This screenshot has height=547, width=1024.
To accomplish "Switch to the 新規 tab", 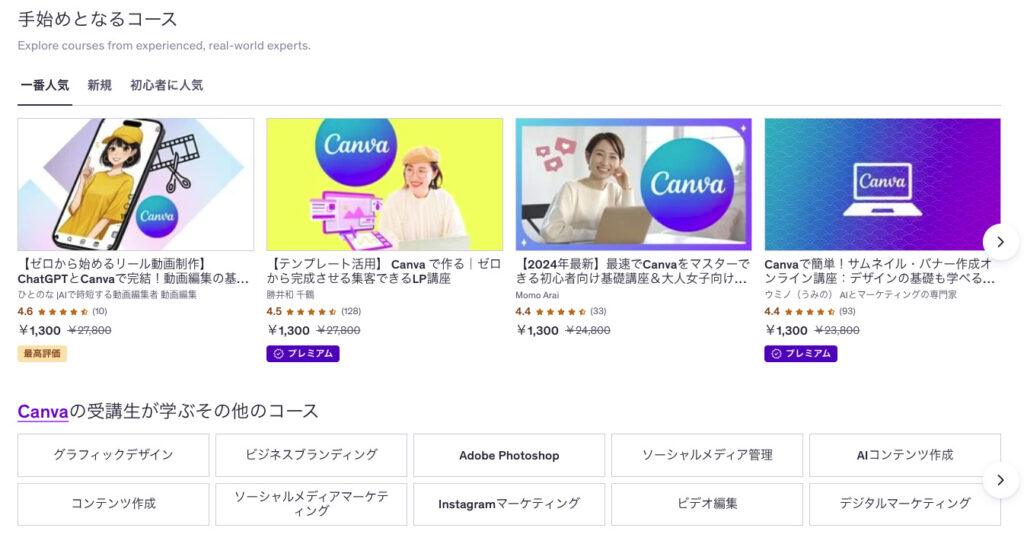I will [x=99, y=86].
